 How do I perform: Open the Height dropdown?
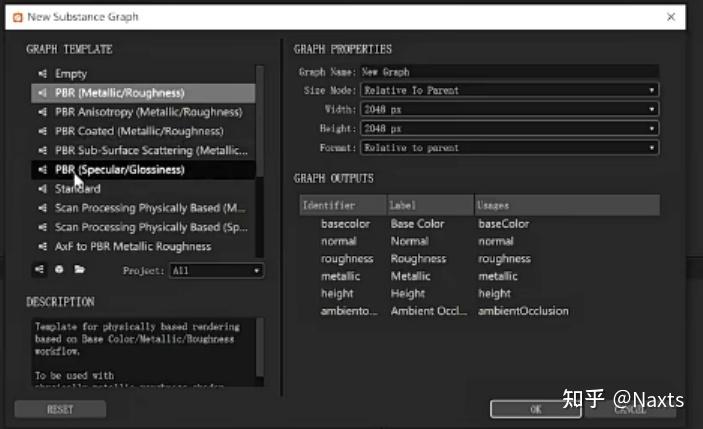pos(510,129)
